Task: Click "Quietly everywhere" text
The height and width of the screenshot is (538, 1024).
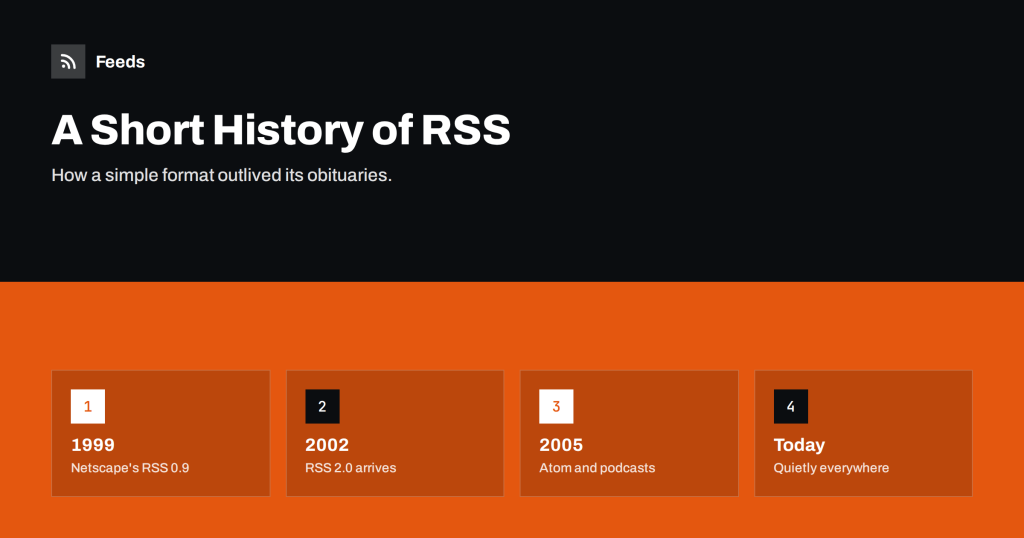Action: tap(831, 467)
